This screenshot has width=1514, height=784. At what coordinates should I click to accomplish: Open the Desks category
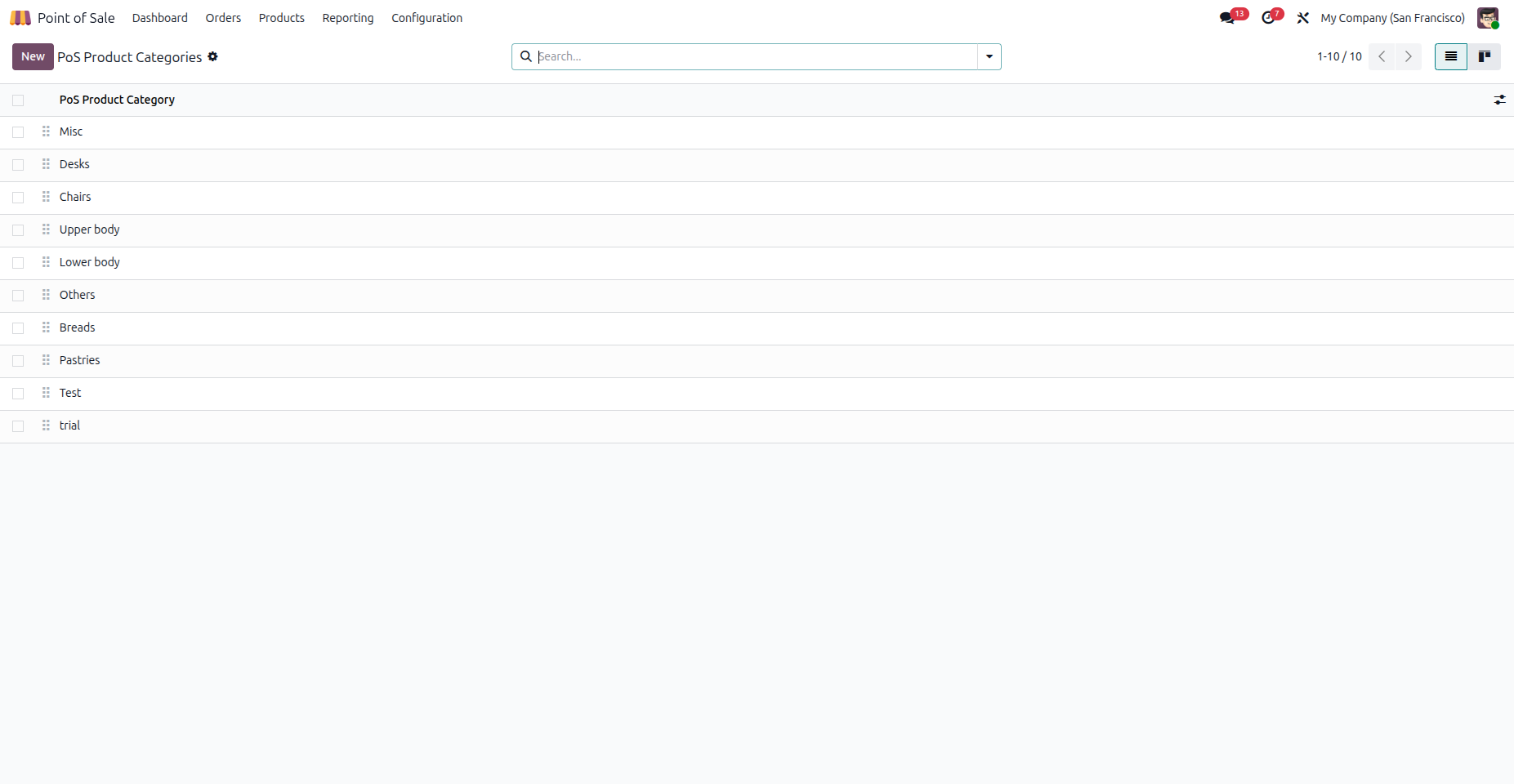click(74, 164)
